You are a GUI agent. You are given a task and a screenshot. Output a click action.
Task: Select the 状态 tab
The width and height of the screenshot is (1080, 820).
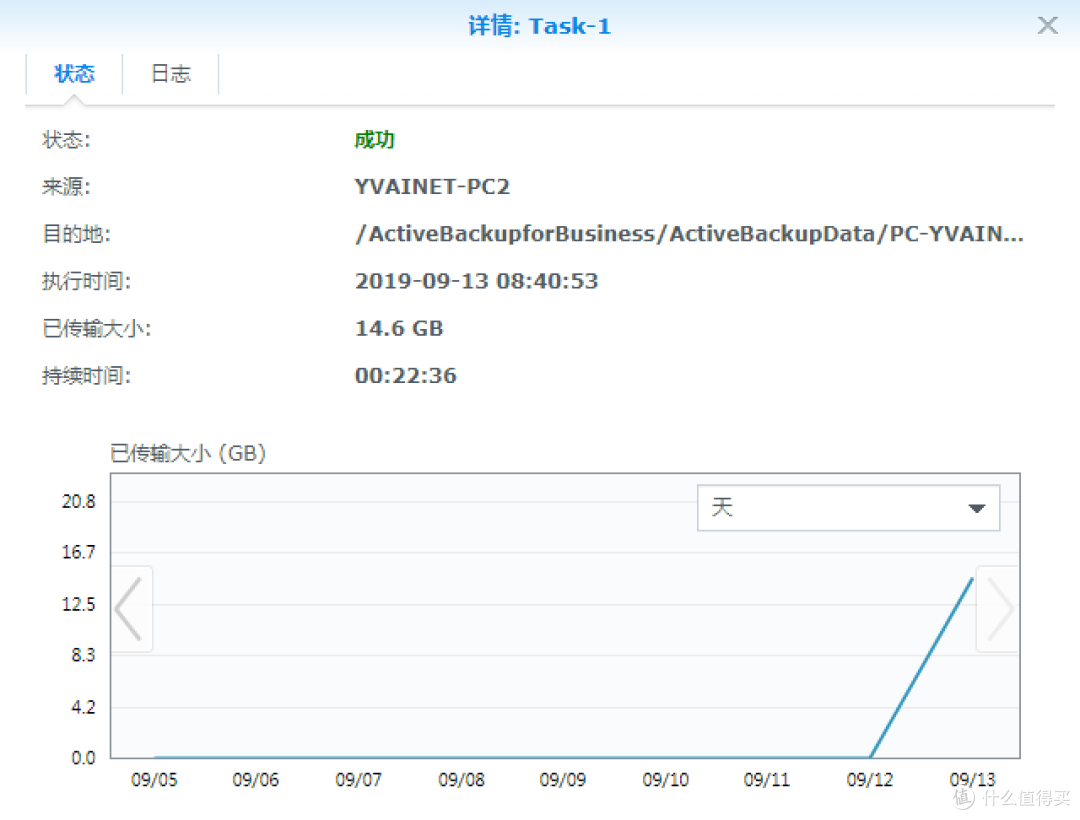(x=74, y=74)
